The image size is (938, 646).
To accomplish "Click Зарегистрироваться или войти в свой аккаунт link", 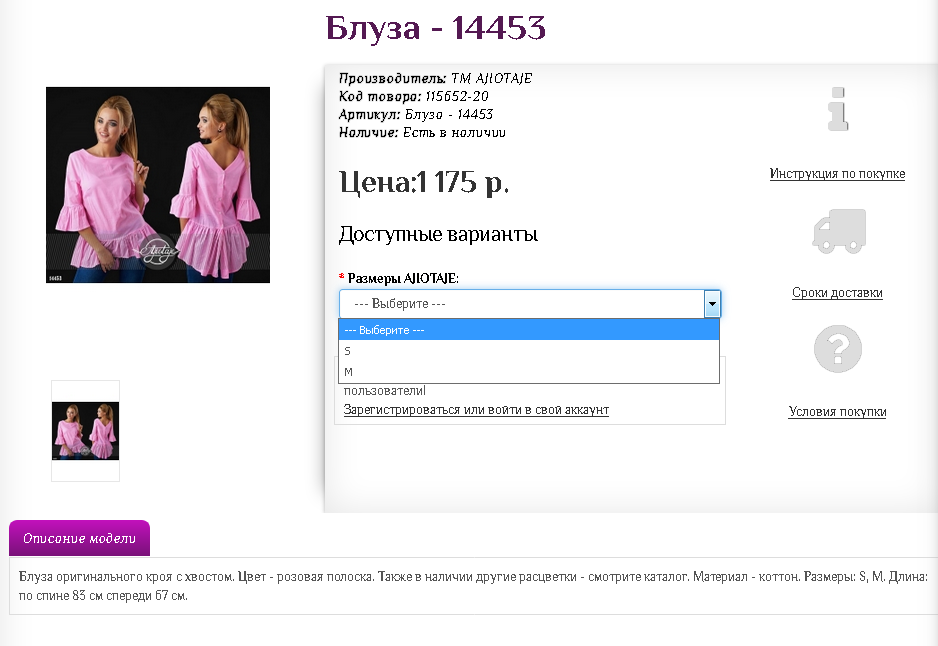I will tap(476, 410).
